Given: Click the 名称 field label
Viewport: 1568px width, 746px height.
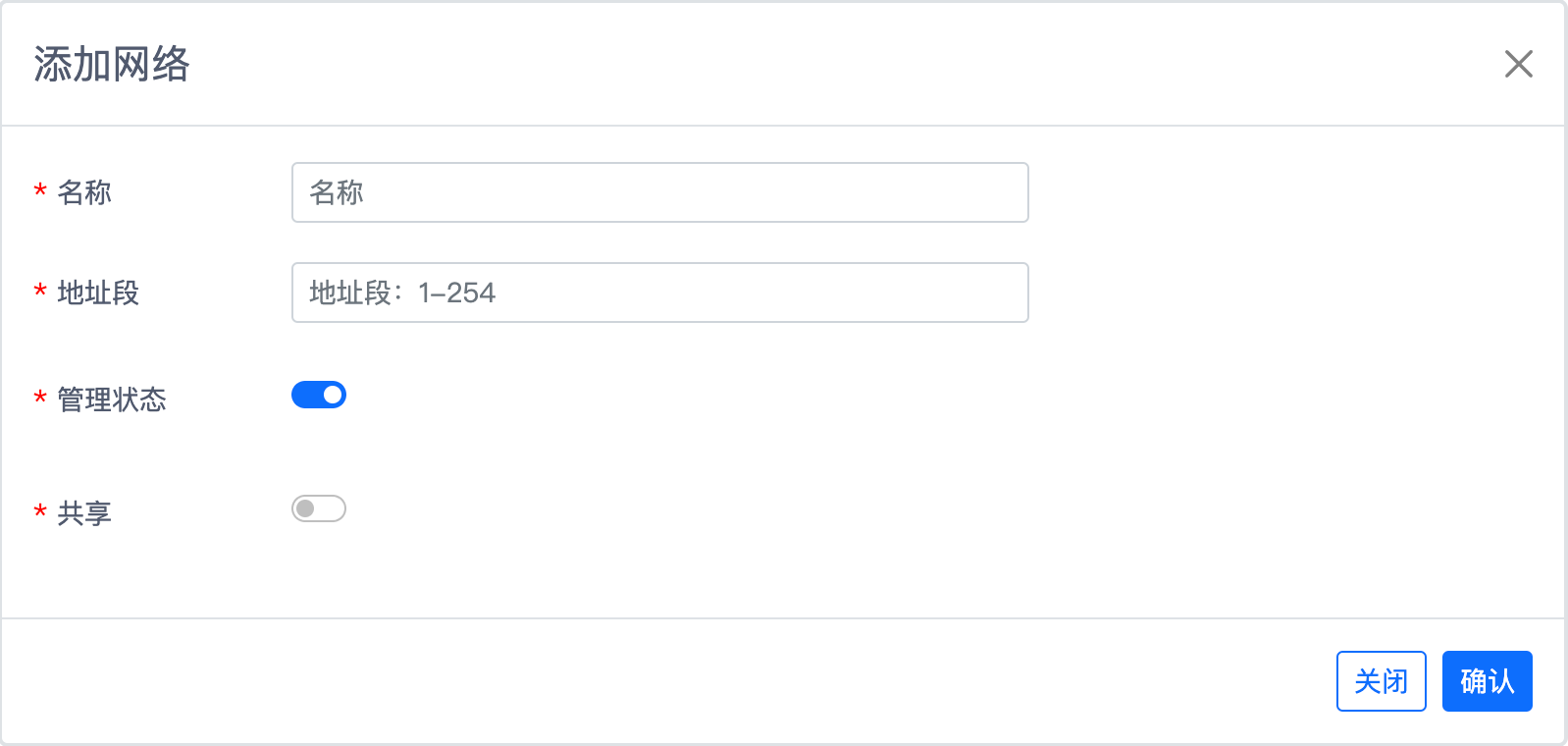Looking at the screenshot, I should tap(84, 192).
